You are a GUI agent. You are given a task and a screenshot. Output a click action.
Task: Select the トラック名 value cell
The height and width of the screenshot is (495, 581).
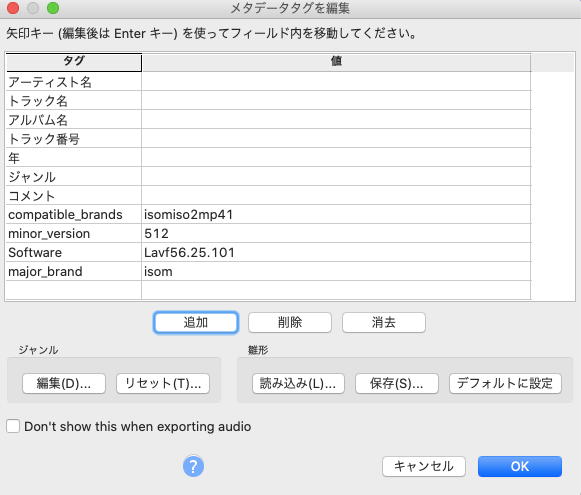point(336,100)
